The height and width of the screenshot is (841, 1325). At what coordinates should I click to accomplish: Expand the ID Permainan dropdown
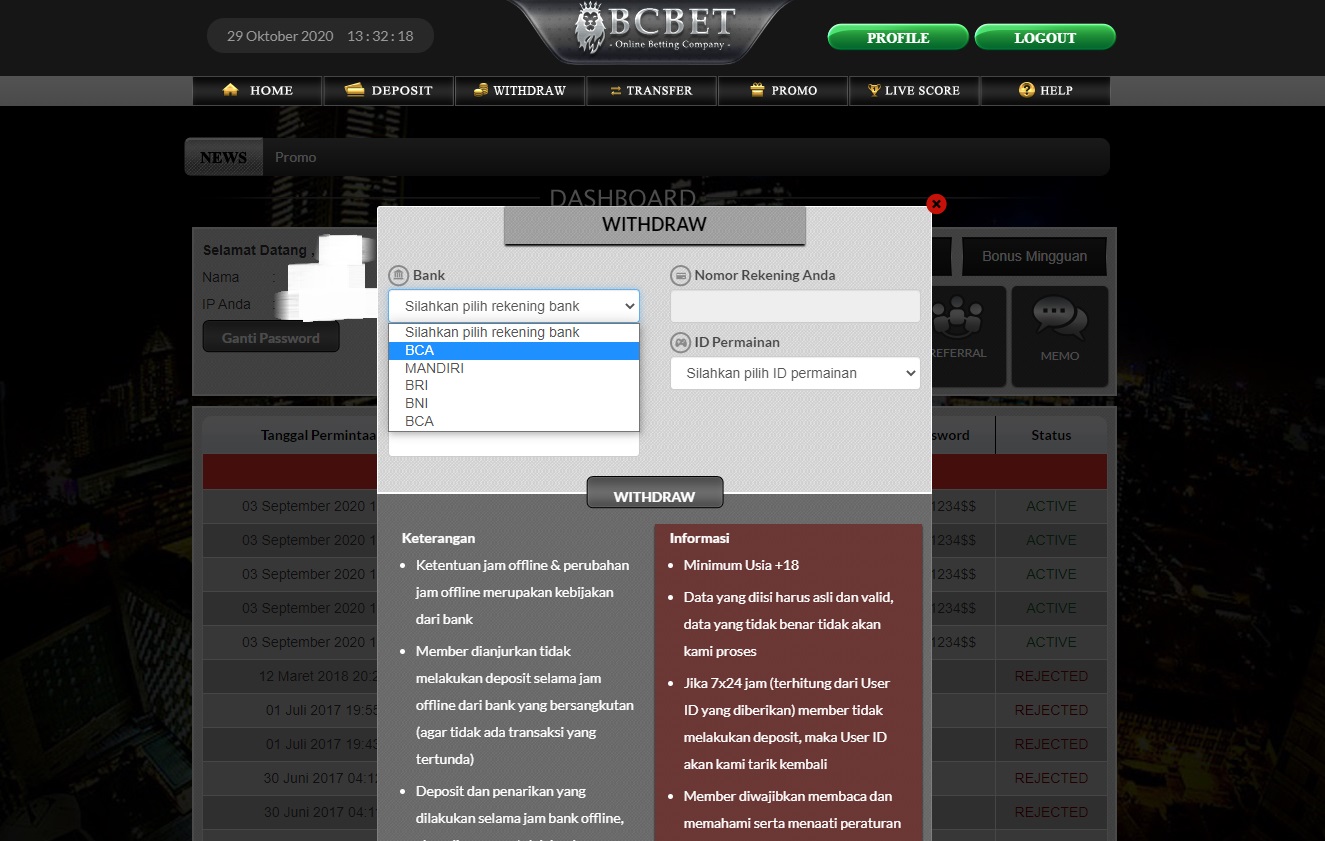[795, 373]
